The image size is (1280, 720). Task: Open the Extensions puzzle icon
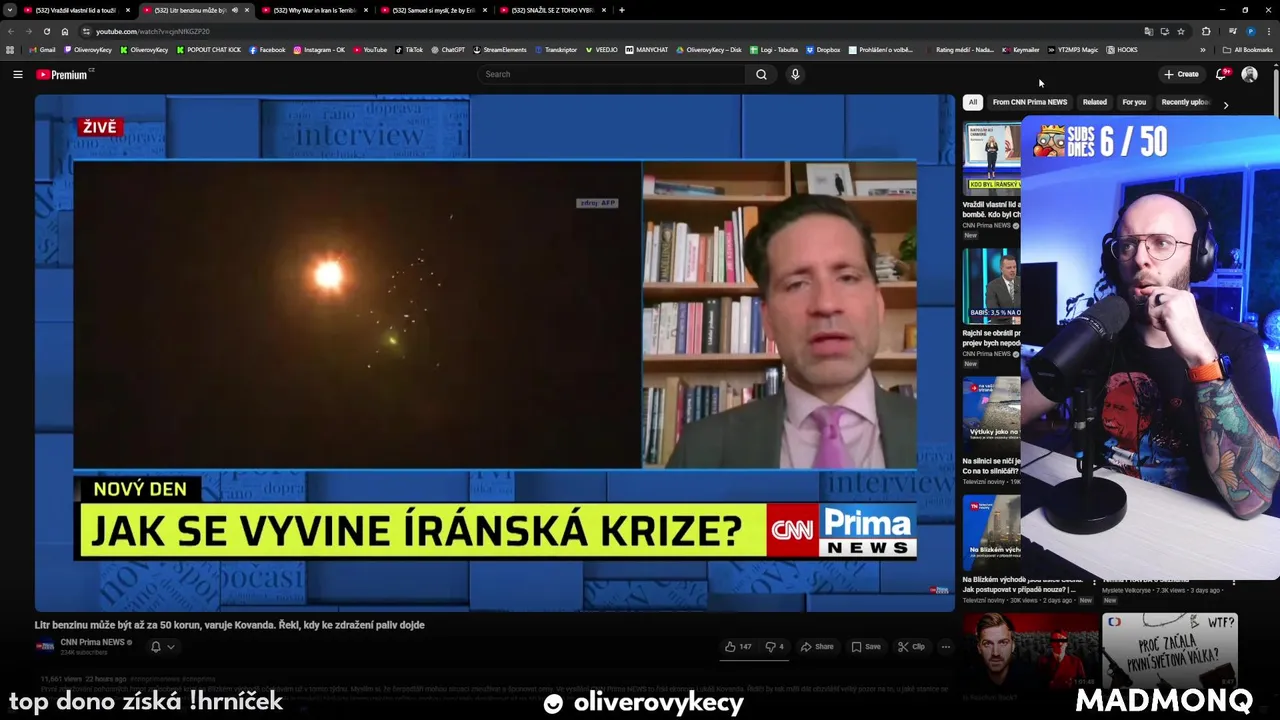pos(1206,31)
